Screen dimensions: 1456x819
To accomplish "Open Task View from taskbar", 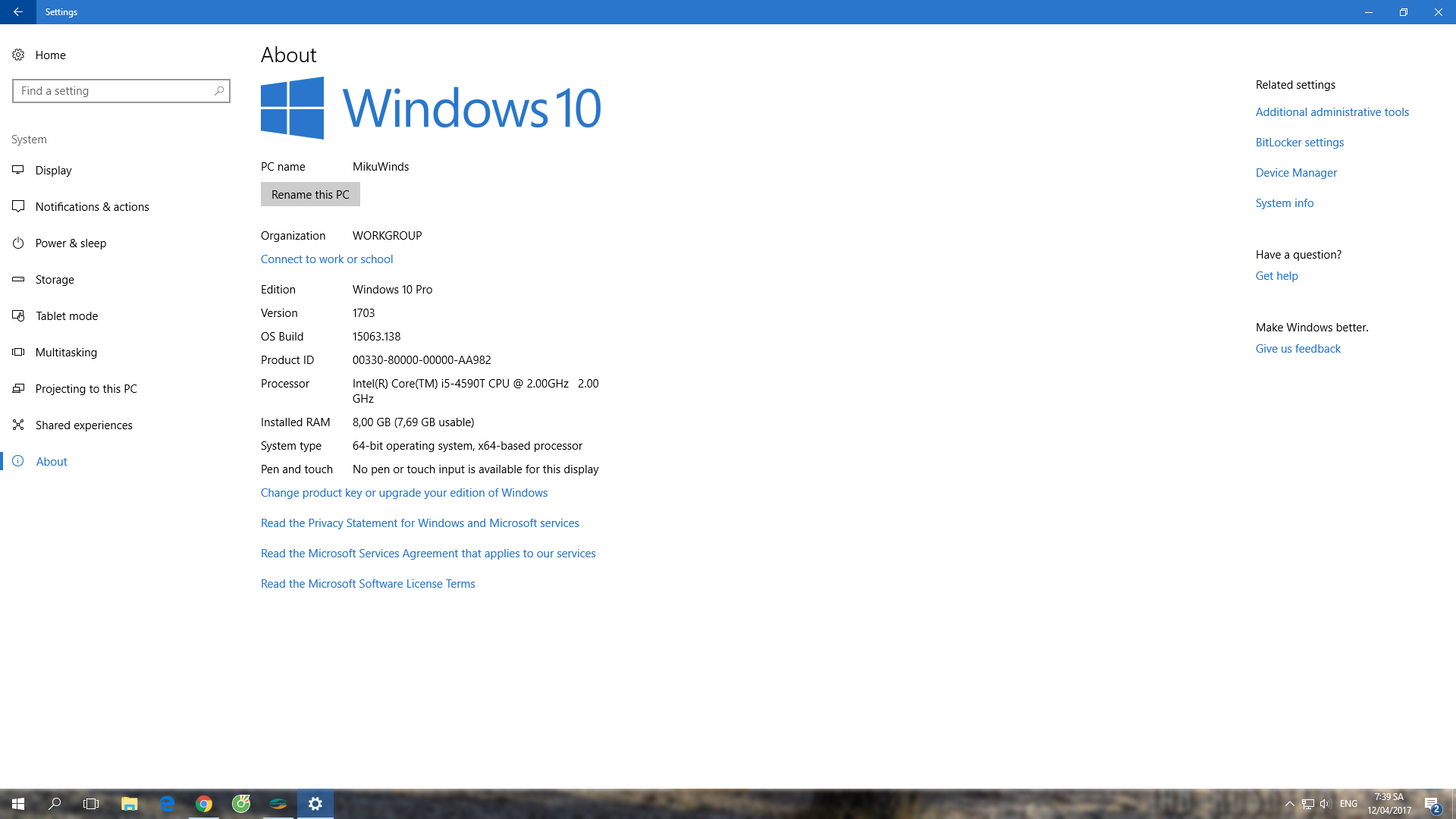I will coord(91,804).
